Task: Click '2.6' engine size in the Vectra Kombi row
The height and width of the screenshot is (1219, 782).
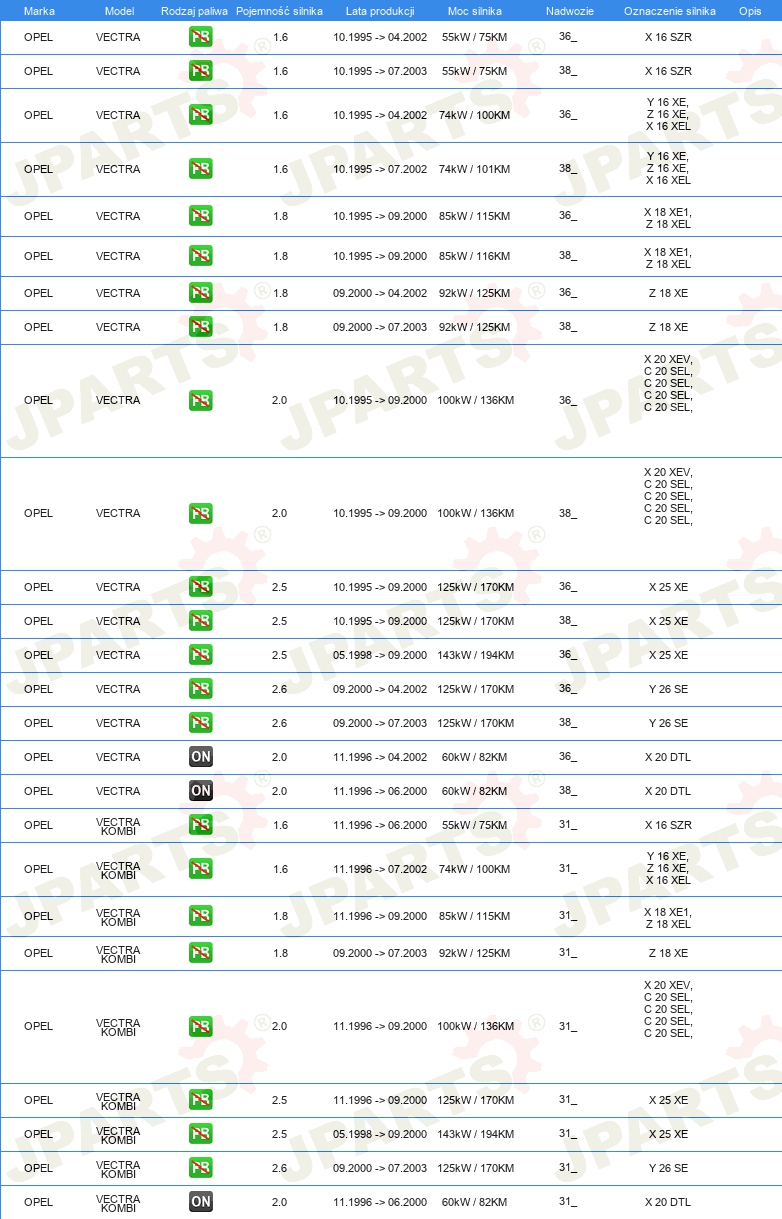Action: pos(279,1169)
